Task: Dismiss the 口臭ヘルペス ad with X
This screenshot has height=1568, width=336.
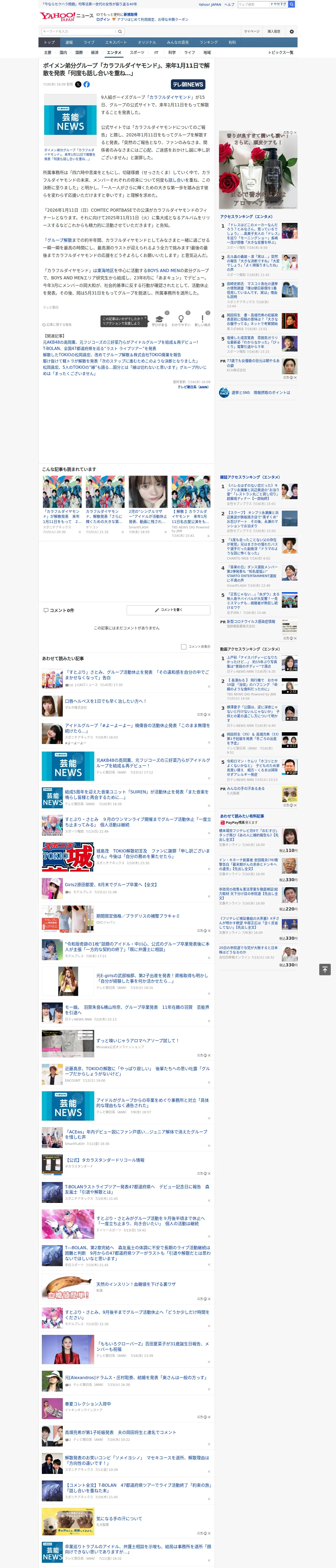Action: [209, 714]
